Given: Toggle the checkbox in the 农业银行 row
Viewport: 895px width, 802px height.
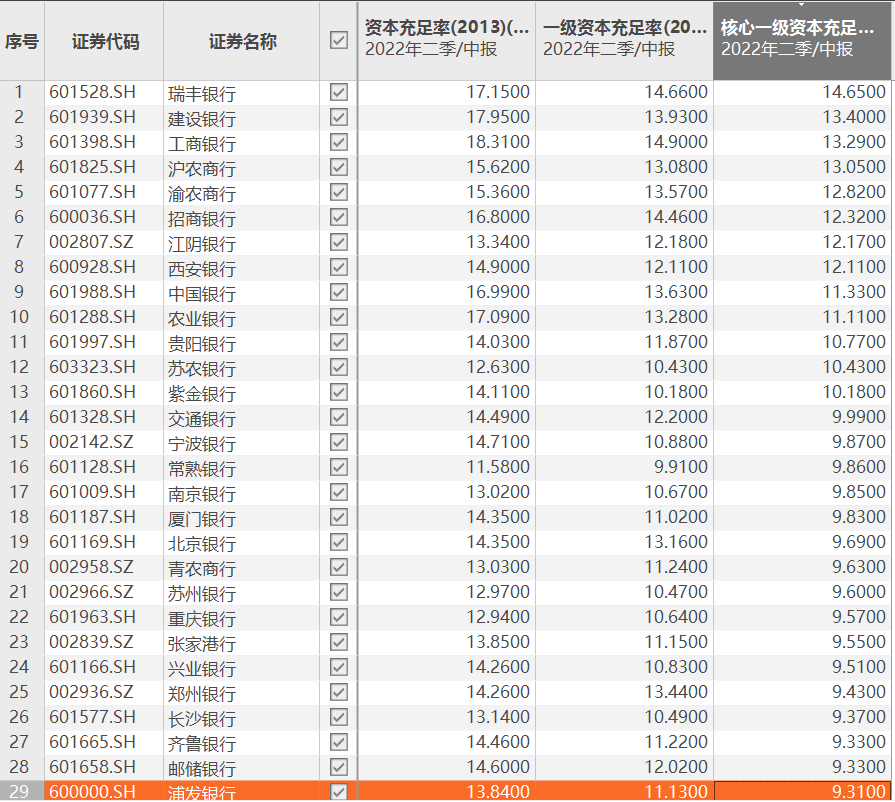Looking at the screenshot, I should [338, 317].
